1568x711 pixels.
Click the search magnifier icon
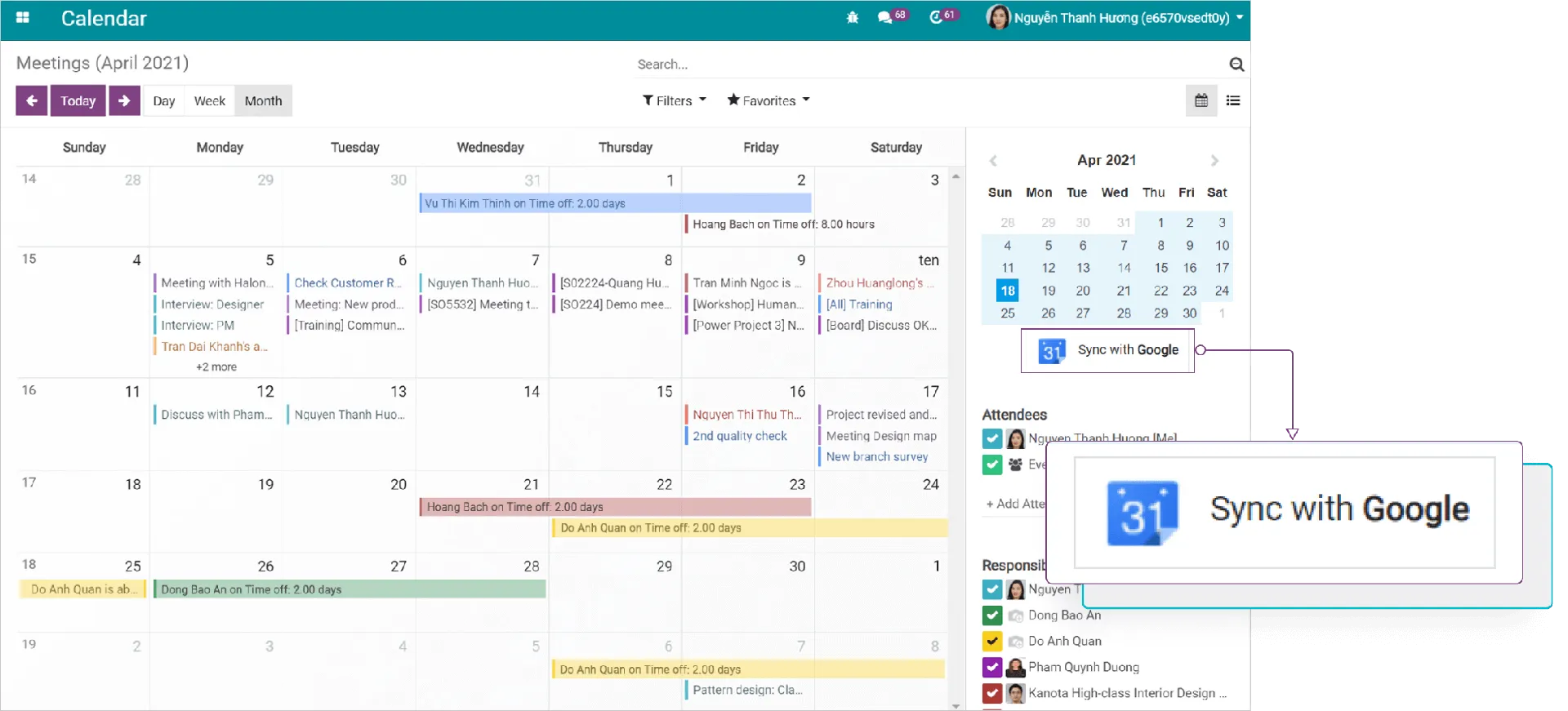click(x=1236, y=64)
